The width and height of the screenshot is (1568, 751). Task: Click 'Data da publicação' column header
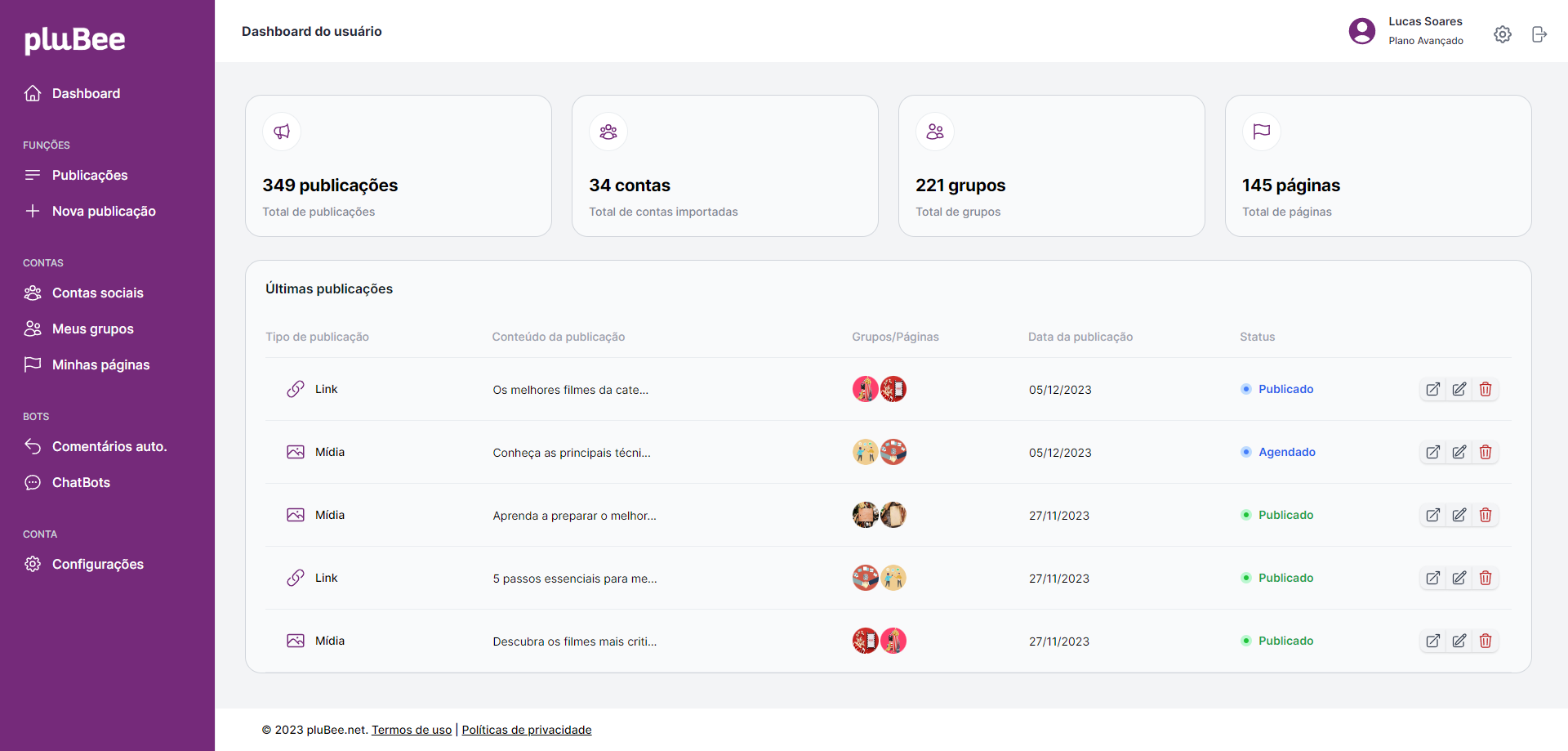tap(1080, 337)
